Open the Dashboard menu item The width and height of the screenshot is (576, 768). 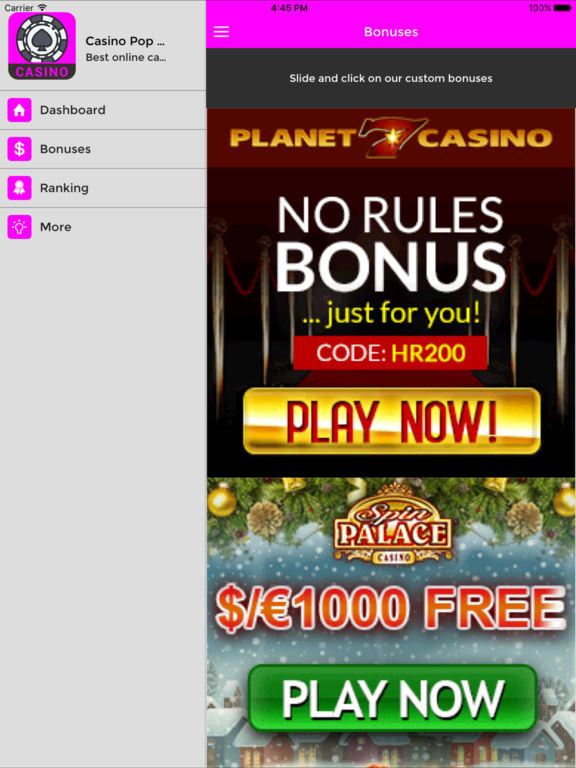coord(103,110)
